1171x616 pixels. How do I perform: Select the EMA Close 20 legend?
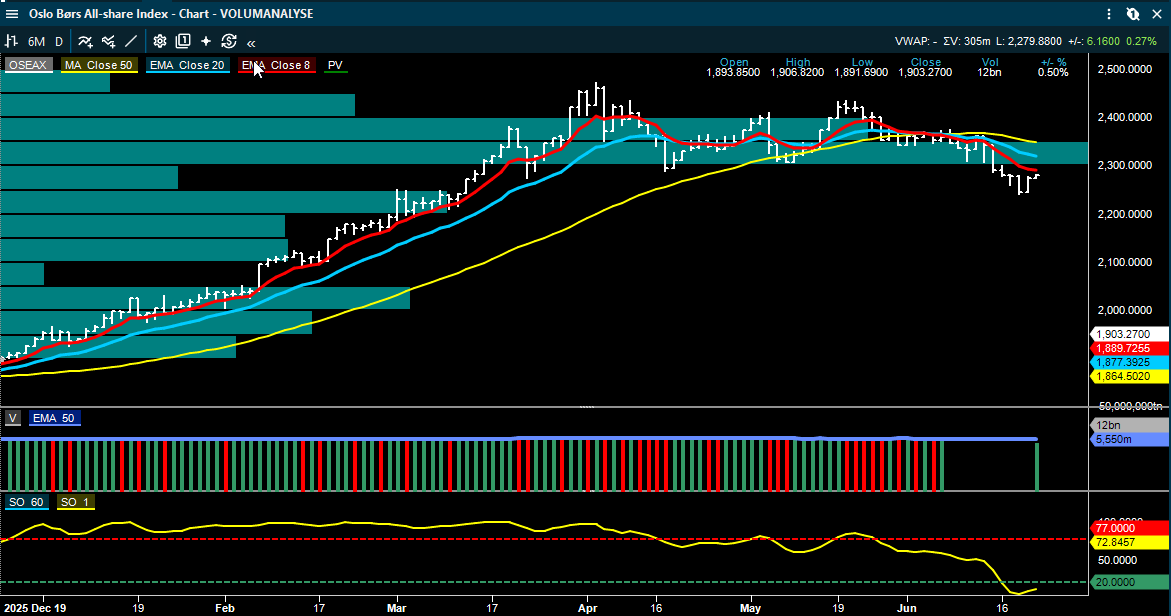pyautogui.click(x=187, y=65)
